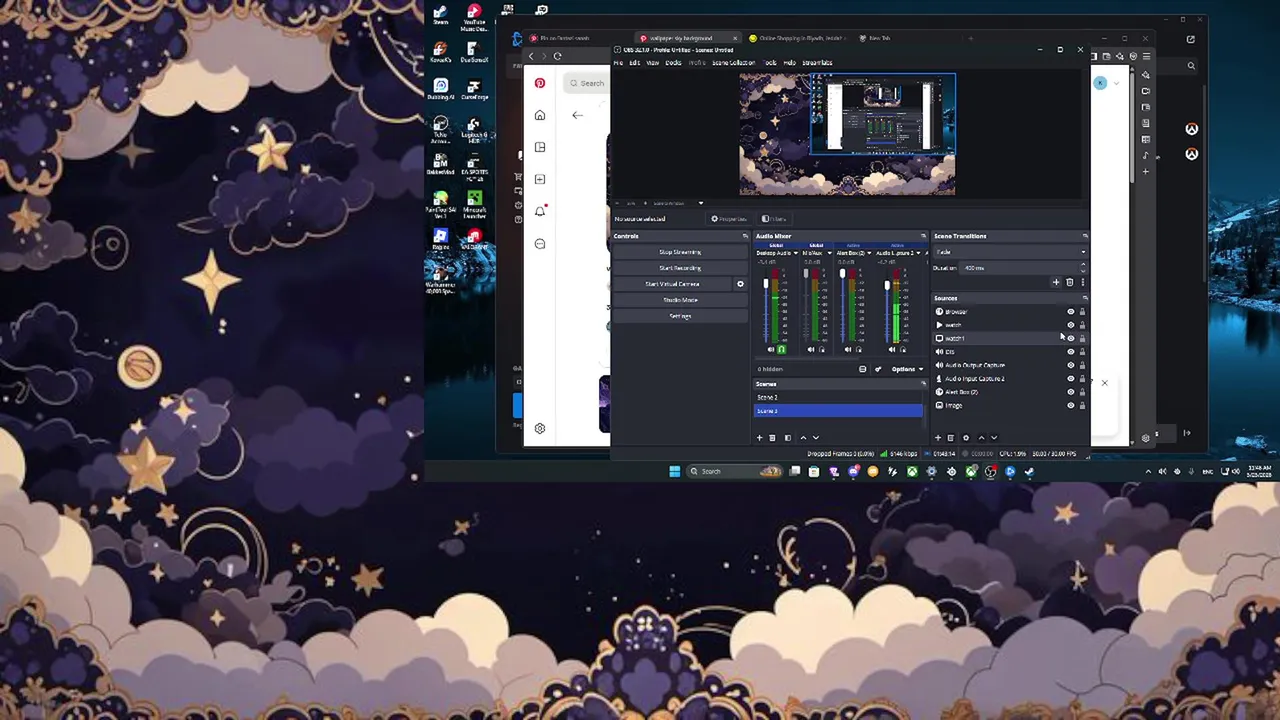Click Start Virtual Camera button
1280x720 pixels.
coord(672,284)
